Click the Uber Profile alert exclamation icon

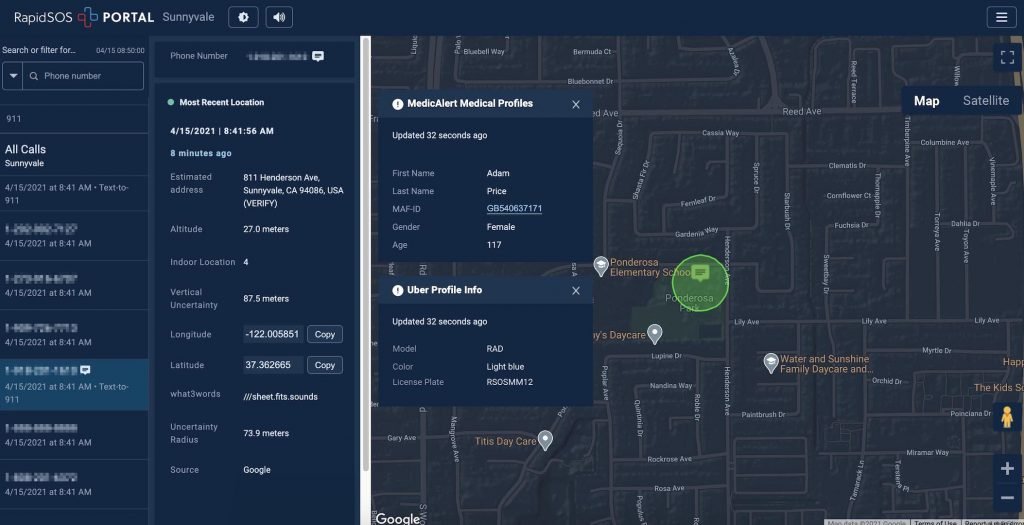(397, 290)
